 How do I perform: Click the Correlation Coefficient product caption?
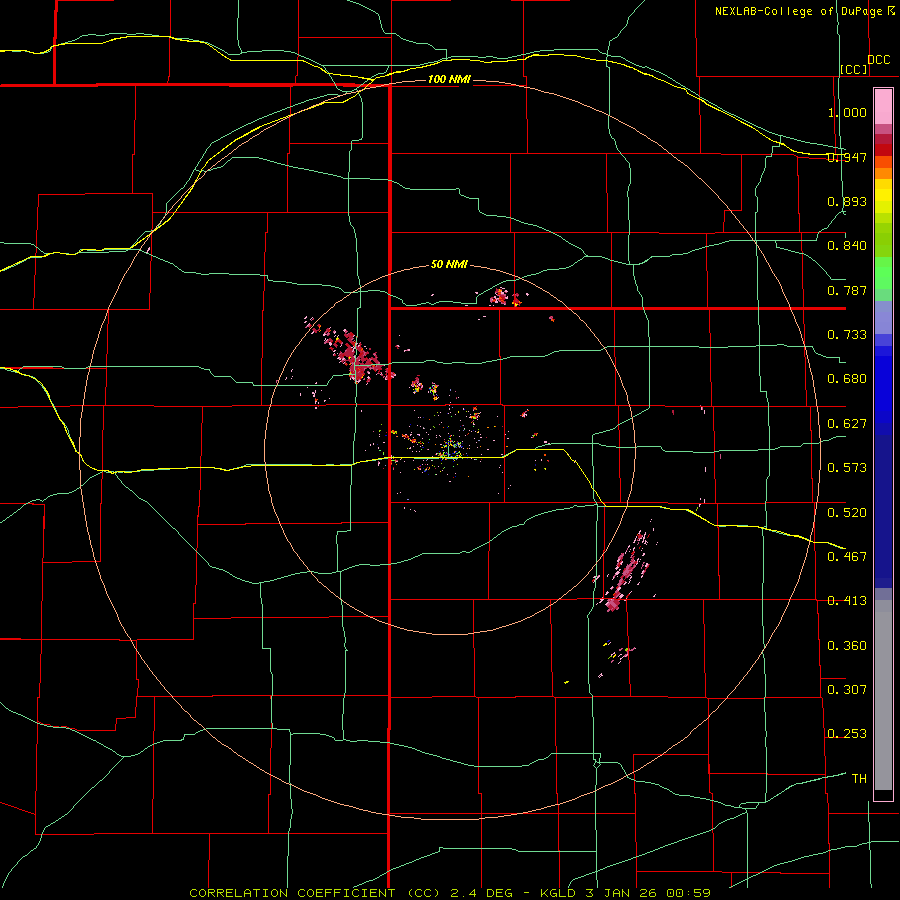point(450,893)
